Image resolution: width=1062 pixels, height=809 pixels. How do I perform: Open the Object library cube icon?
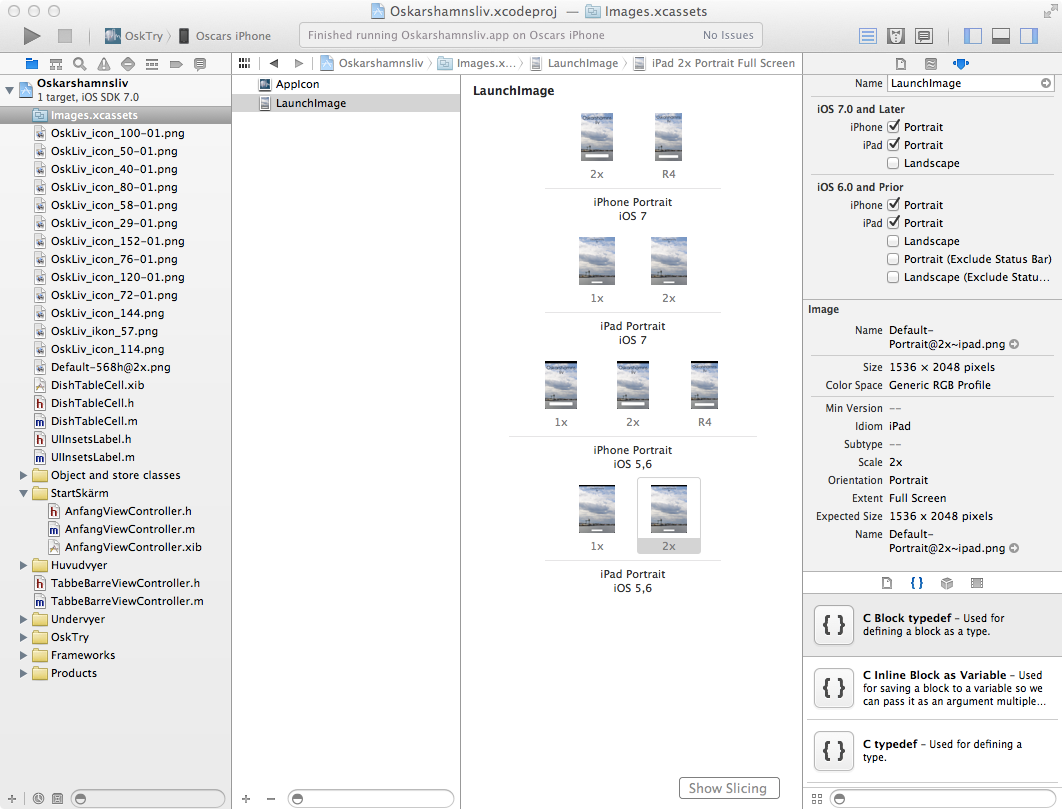(947, 583)
